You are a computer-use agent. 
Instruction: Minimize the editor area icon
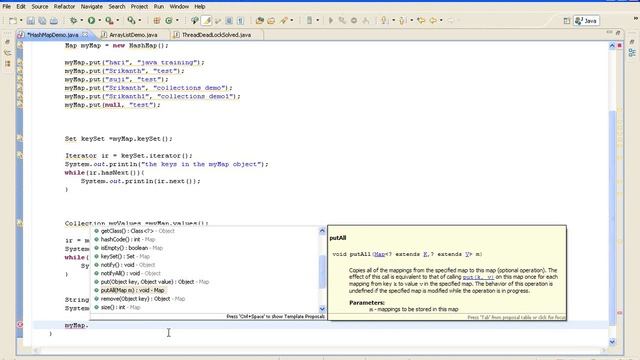tap(609, 32)
